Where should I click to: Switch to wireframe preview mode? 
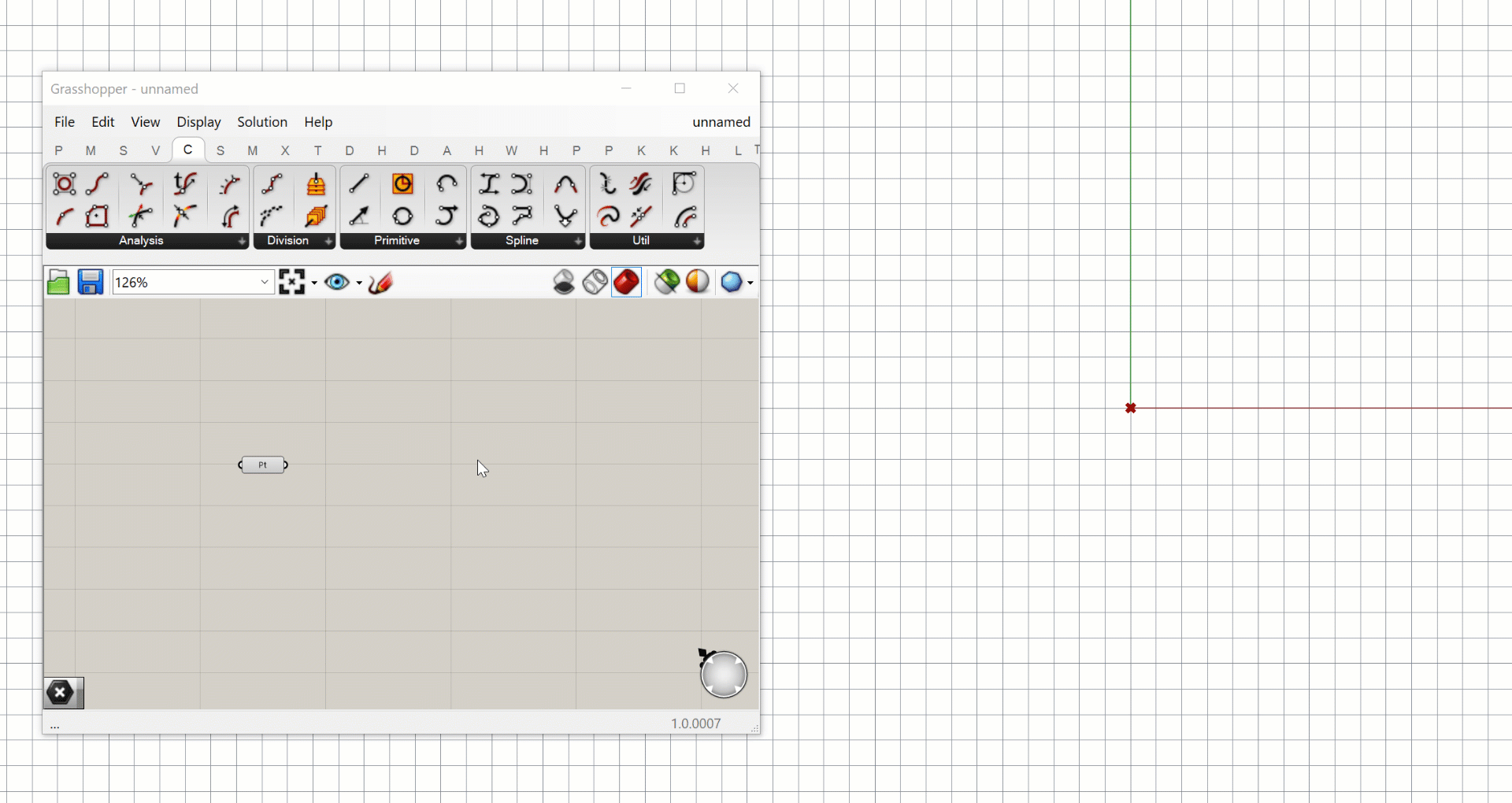(x=595, y=282)
